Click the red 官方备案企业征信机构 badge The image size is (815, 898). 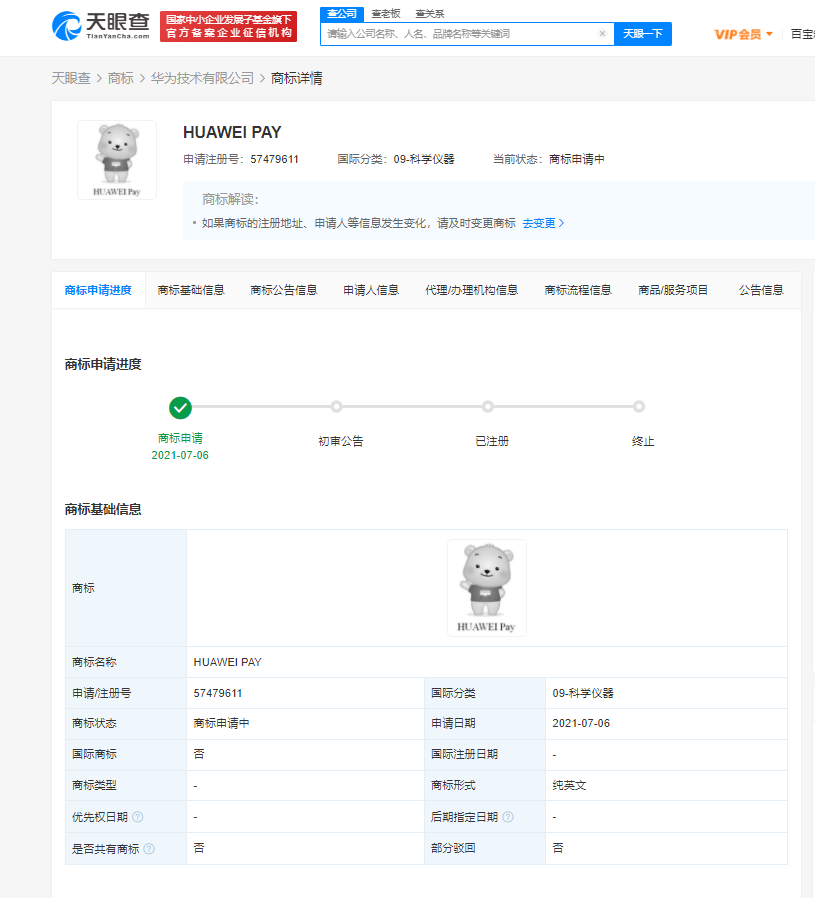tap(227, 27)
